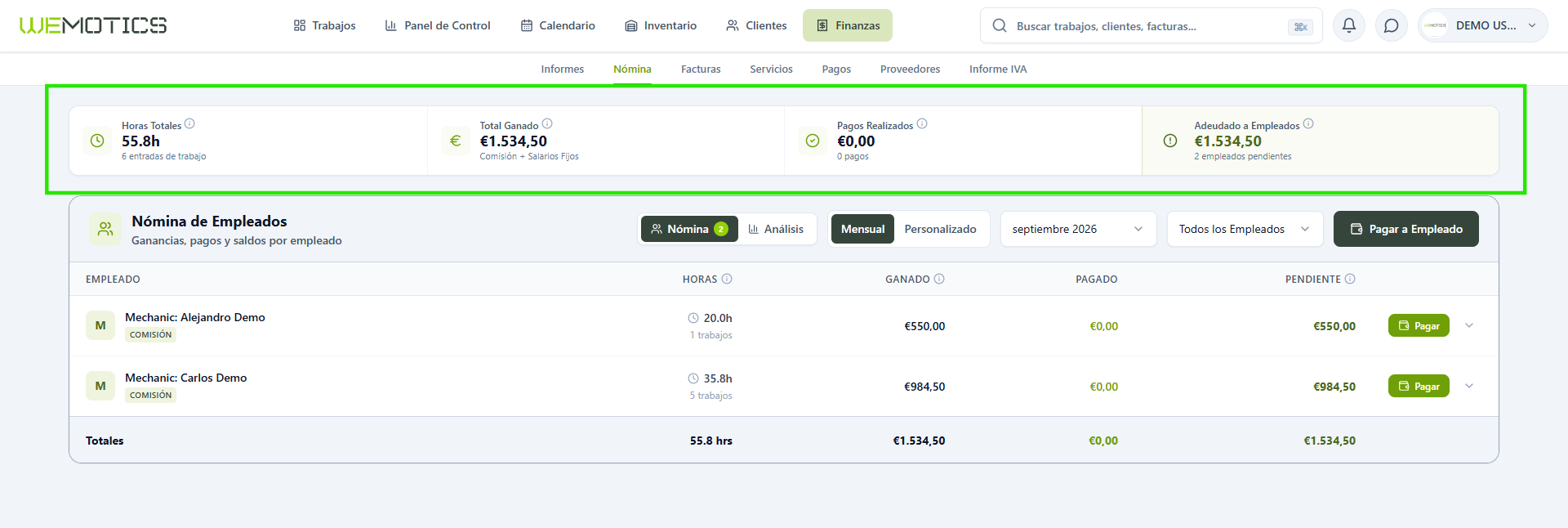Switch to the Pagos tab
1568x528 pixels.
pos(836,69)
